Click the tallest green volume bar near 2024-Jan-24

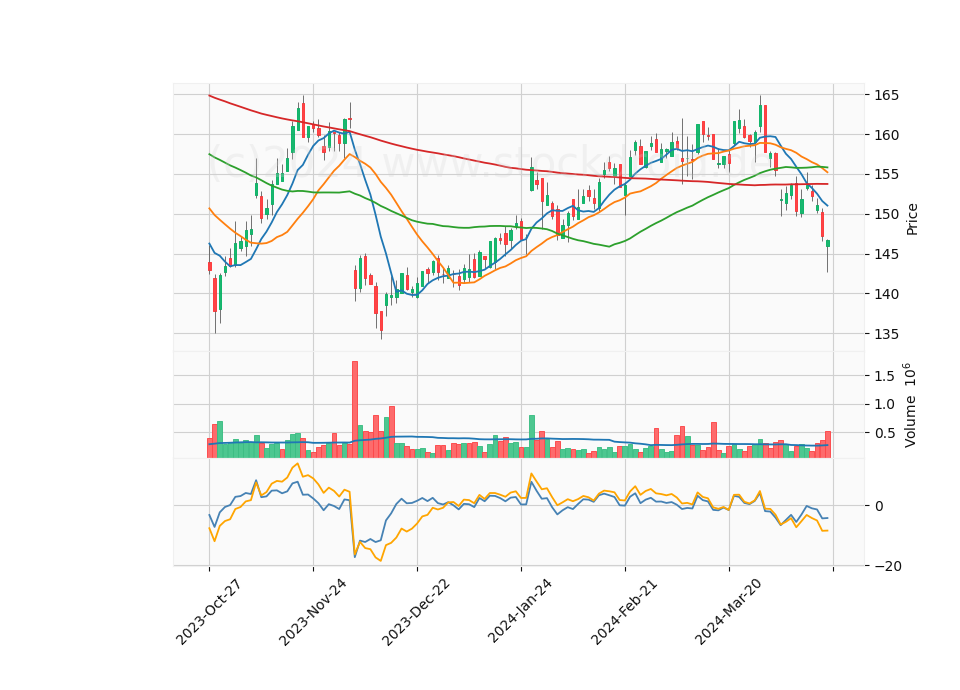[531, 437]
